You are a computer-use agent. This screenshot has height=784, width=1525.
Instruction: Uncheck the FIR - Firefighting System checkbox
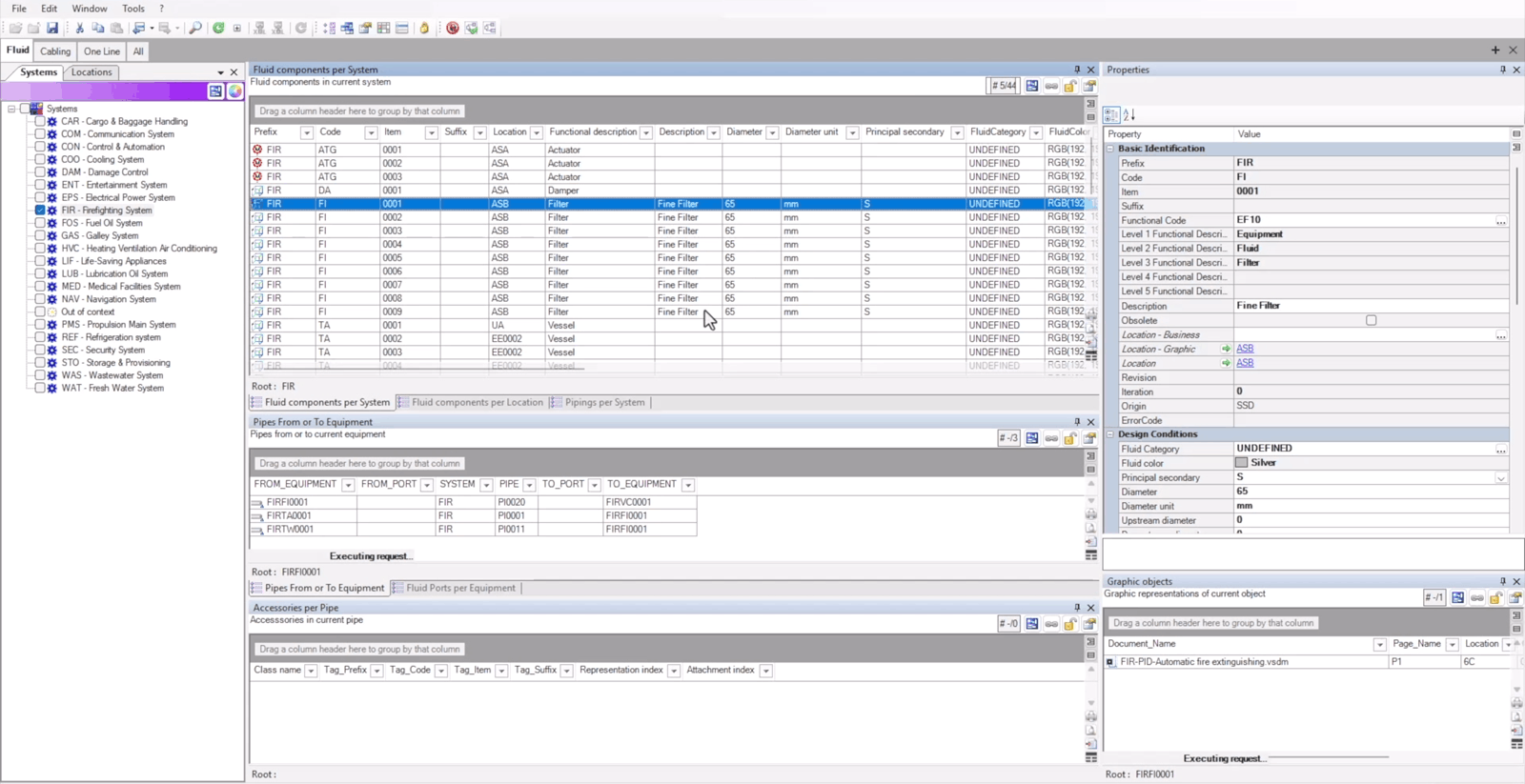(x=40, y=211)
